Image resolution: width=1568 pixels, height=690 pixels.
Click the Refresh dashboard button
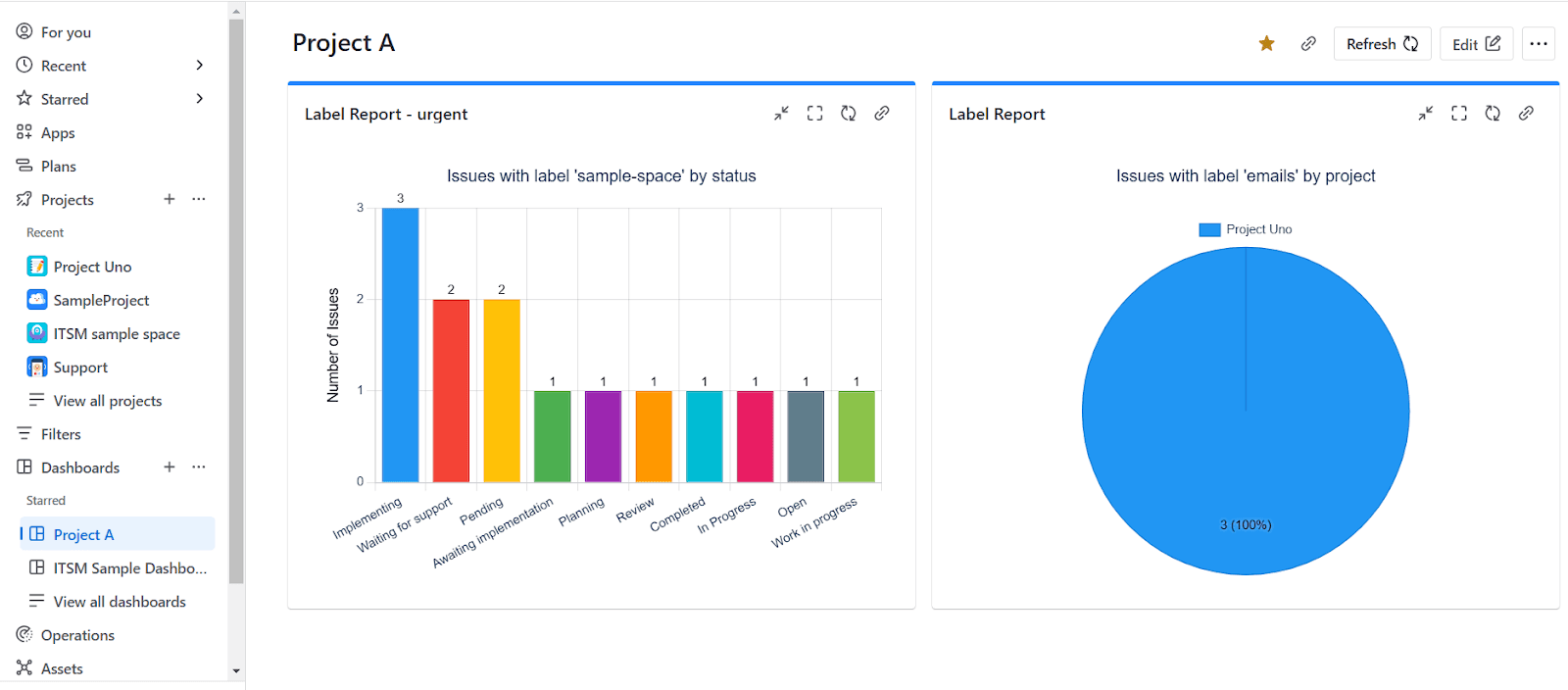pos(1382,44)
